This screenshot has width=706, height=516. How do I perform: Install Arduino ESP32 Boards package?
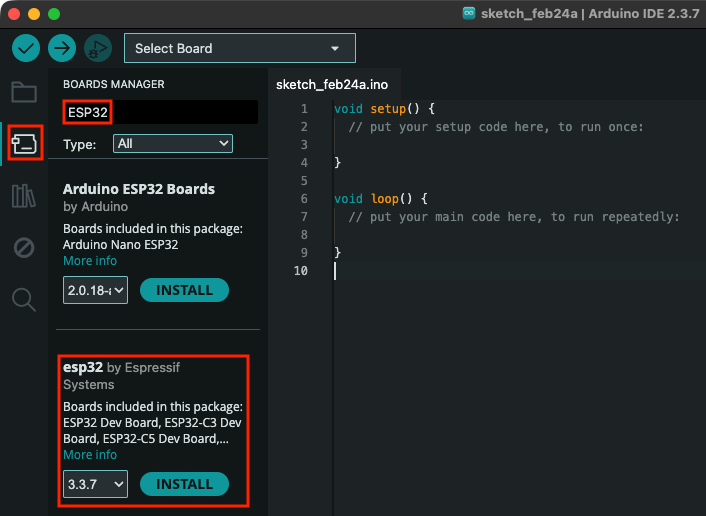(184, 290)
